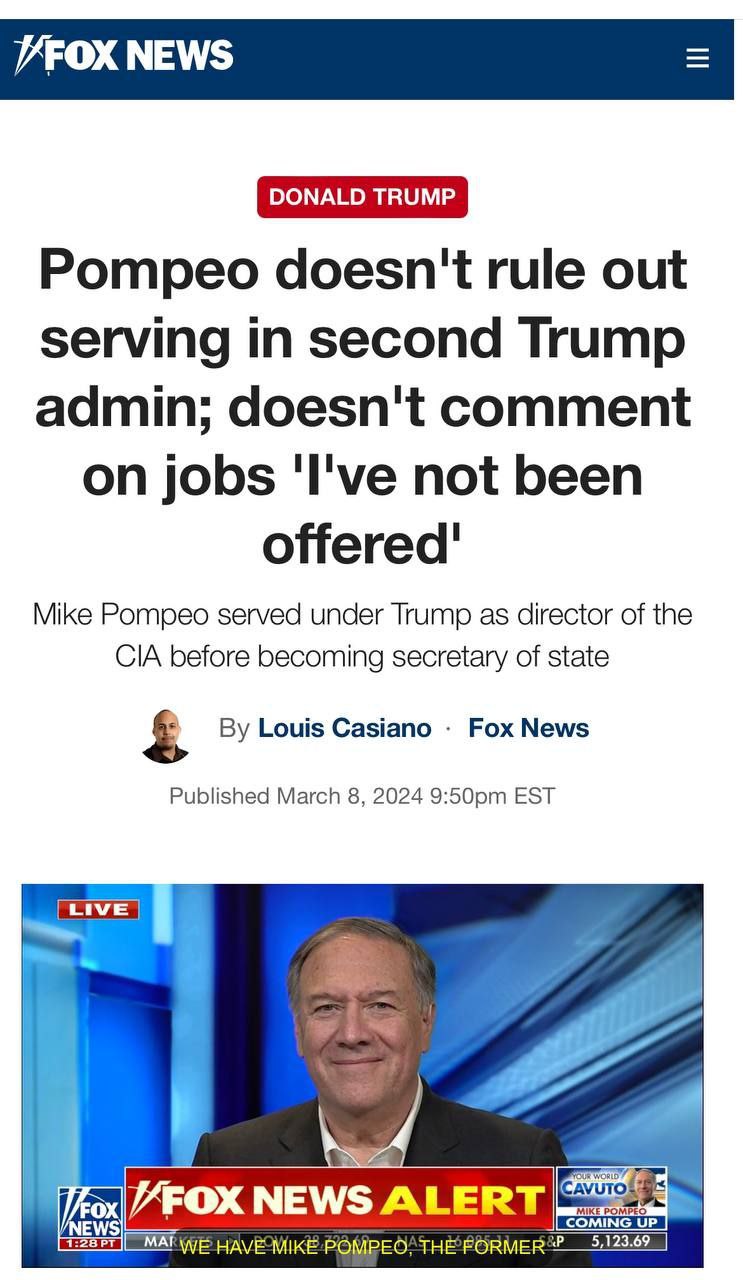Click the author's profile photo

coord(165,736)
